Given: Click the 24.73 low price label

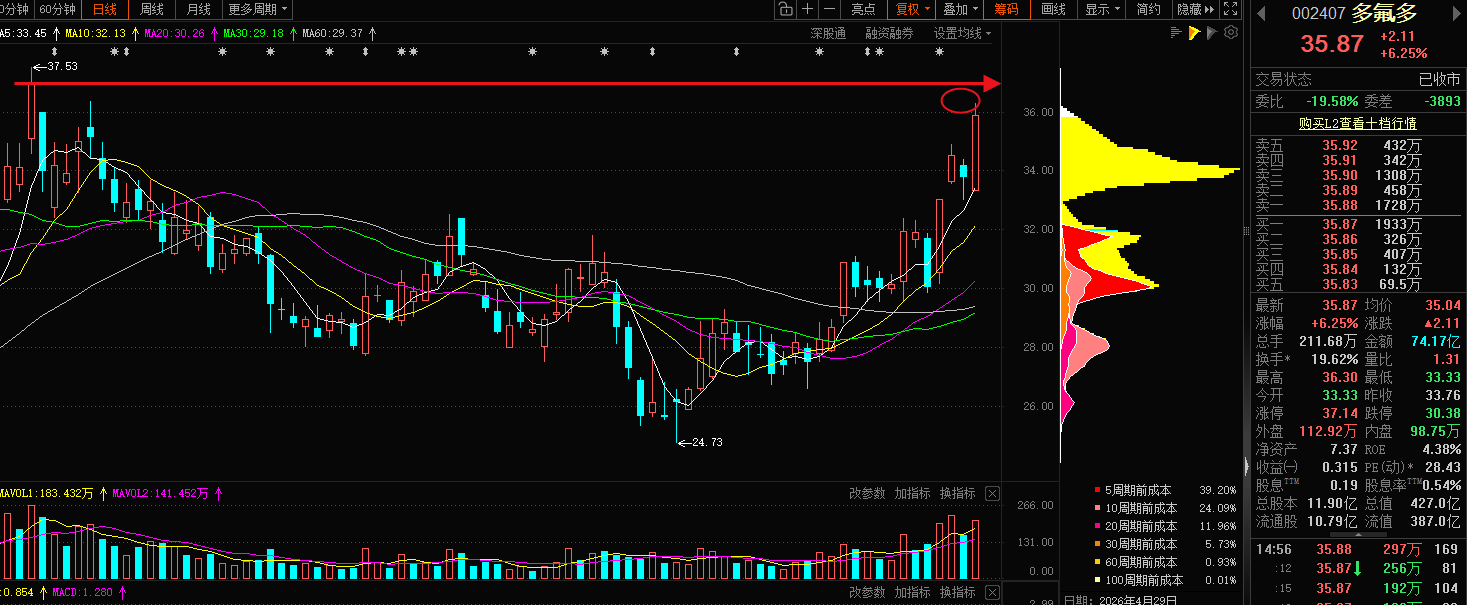Looking at the screenshot, I should tap(707, 442).
